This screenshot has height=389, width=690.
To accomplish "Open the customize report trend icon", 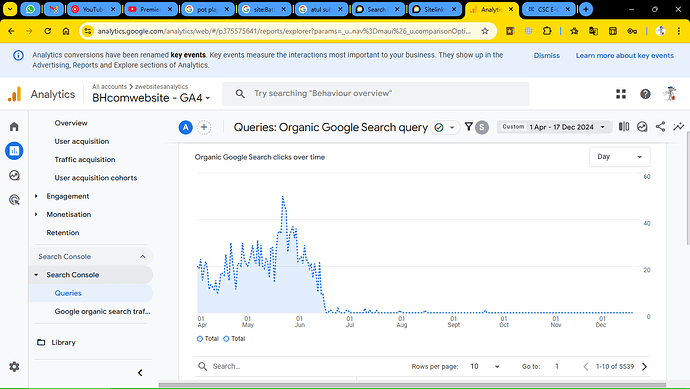I will click(x=679, y=127).
